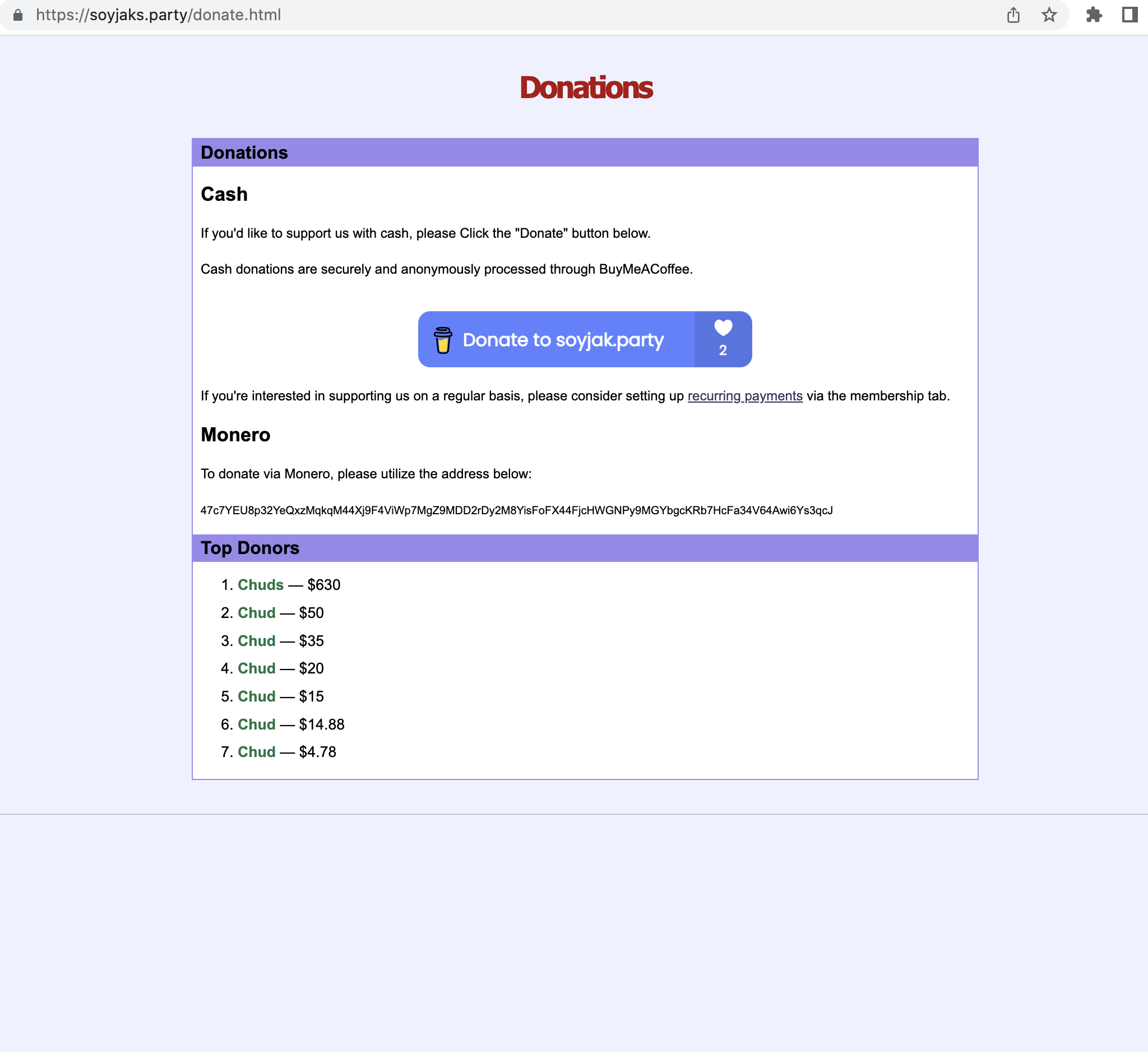Click Donate to soyjak.party button
1148x1052 pixels.
(585, 339)
